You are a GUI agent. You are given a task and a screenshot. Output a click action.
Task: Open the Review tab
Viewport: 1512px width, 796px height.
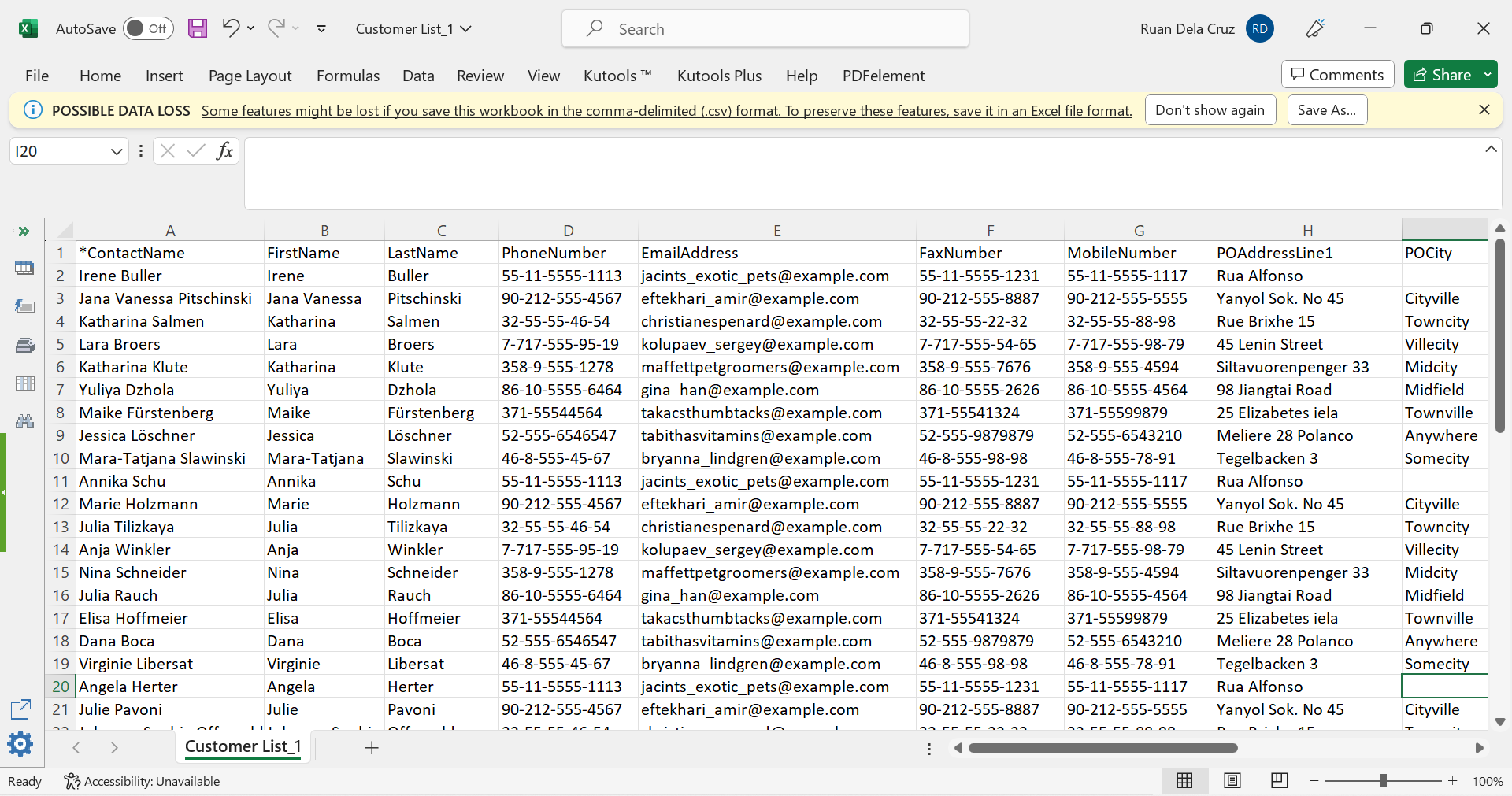tap(480, 76)
